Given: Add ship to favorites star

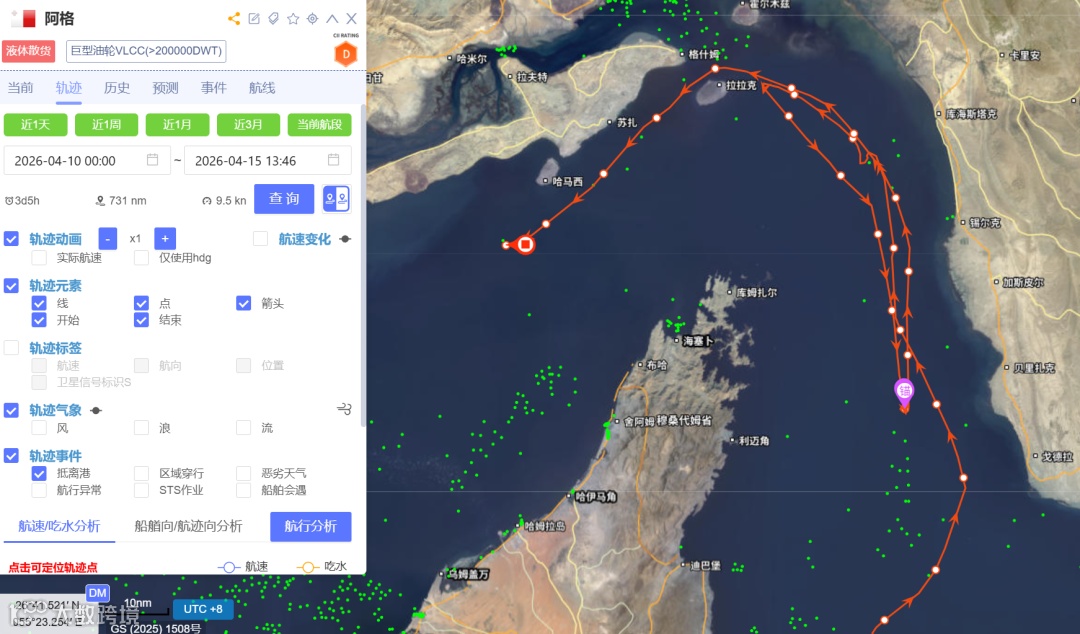Looking at the screenshot, I should 293,19.
